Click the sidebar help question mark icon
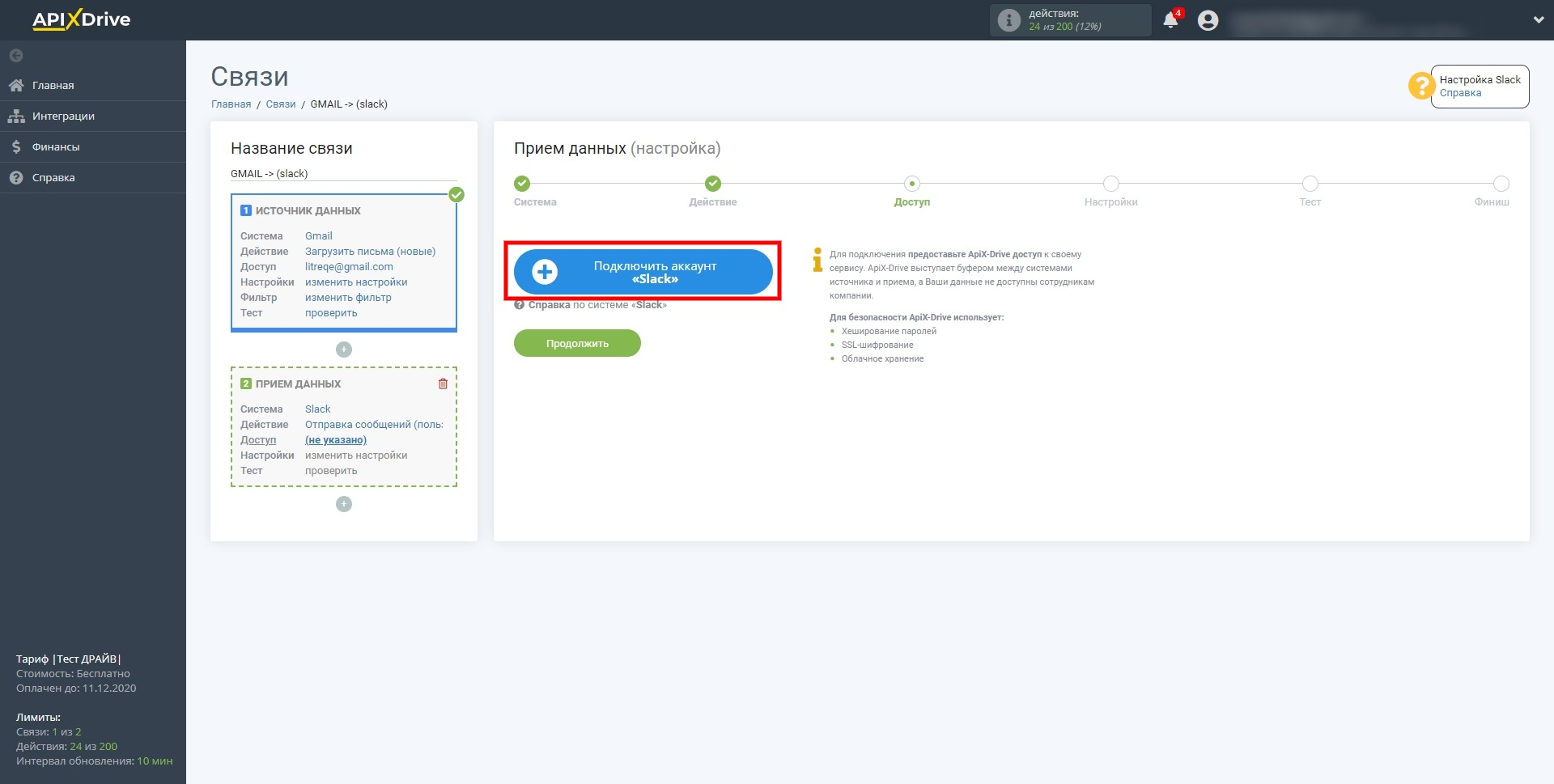The height and width of the screenshot is (784, 1554). tap(16, 177)
